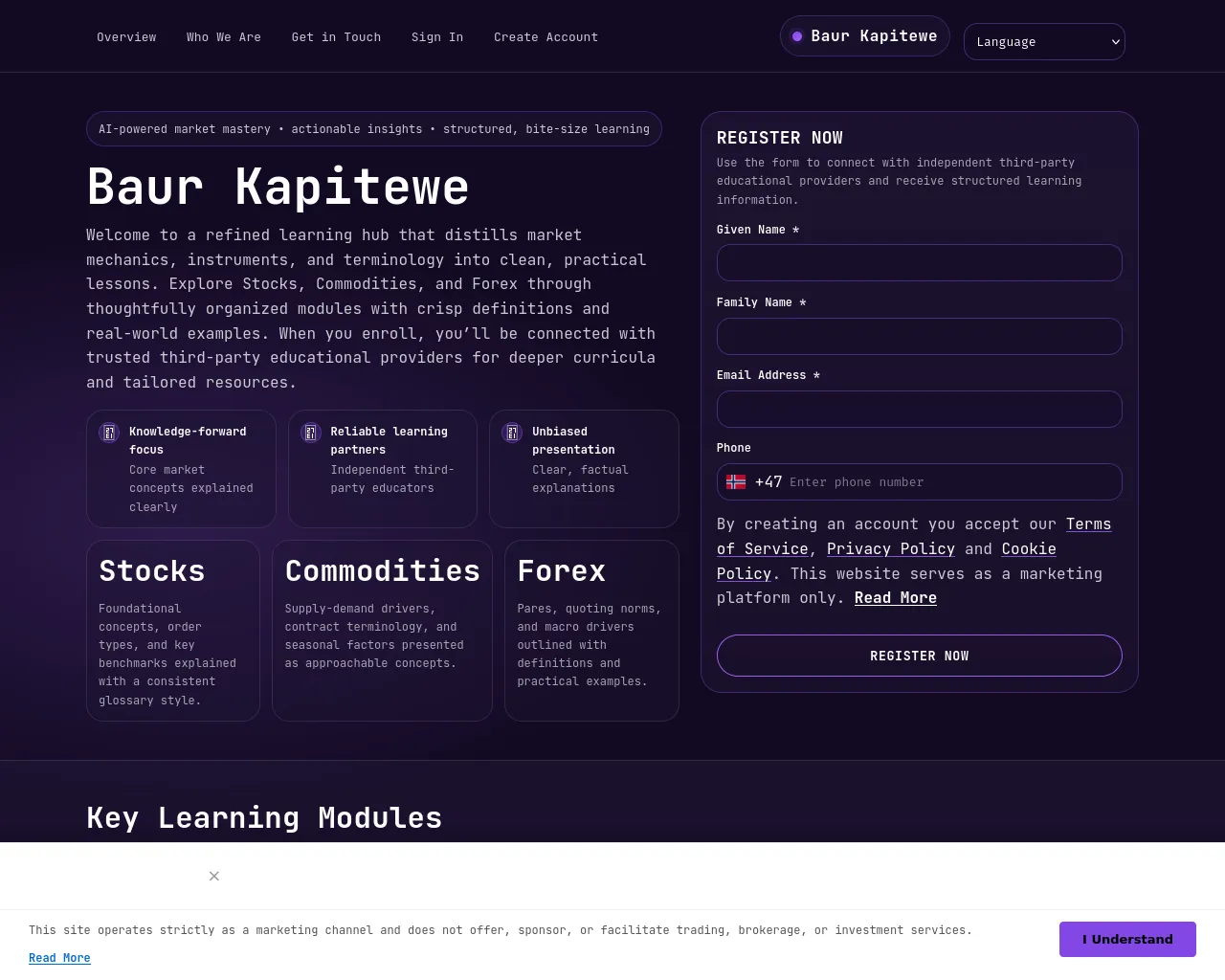Follow the Terms of Service link
The height and width of the screenshot is (980, 1225).
pos(914,536)
